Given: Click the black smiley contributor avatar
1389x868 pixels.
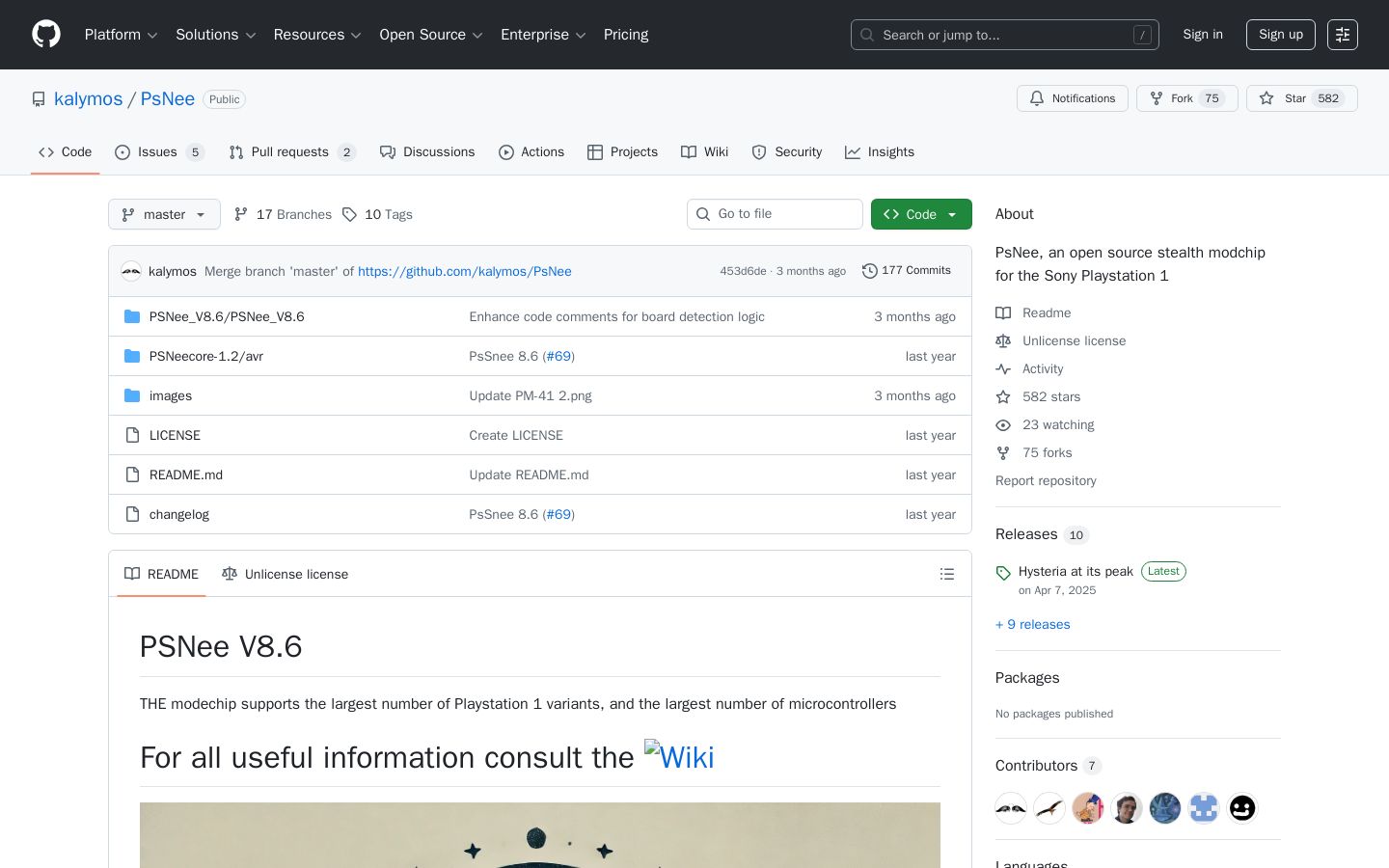Looking at the screenshot, I should tap(1242, 808).
